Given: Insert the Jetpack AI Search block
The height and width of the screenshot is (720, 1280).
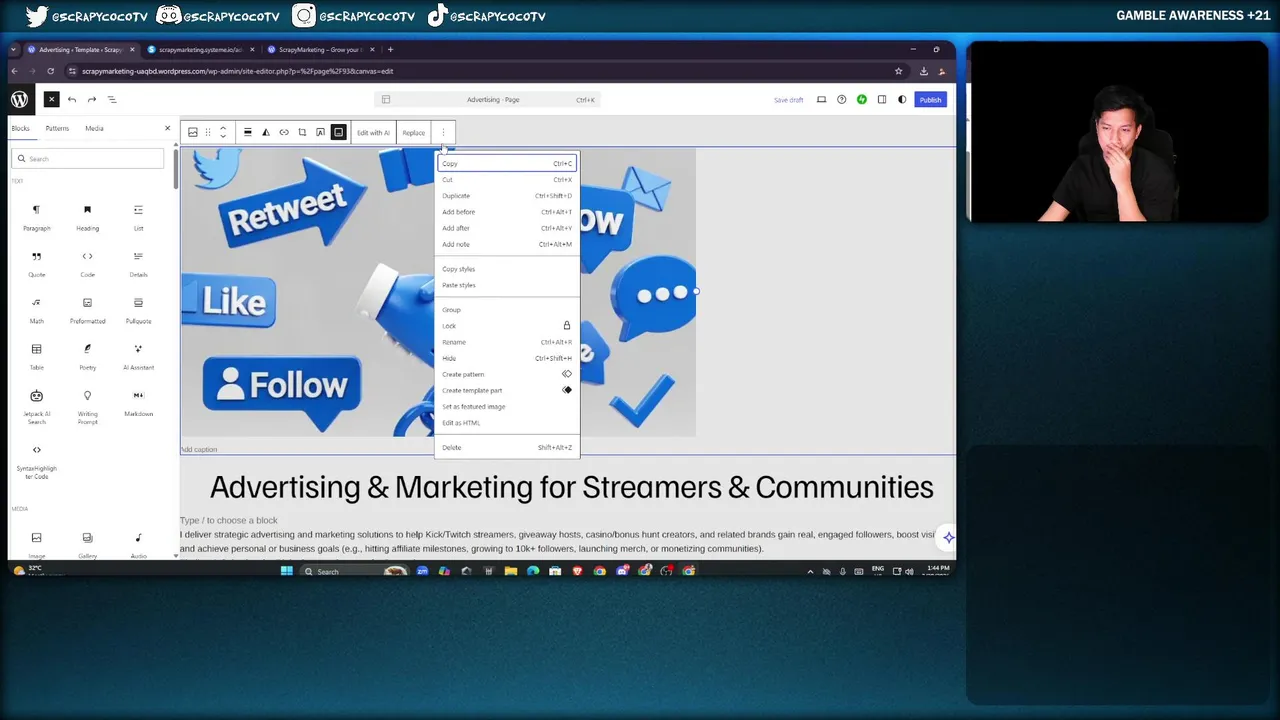Looking at the screenshot, I should coord(37,406).
